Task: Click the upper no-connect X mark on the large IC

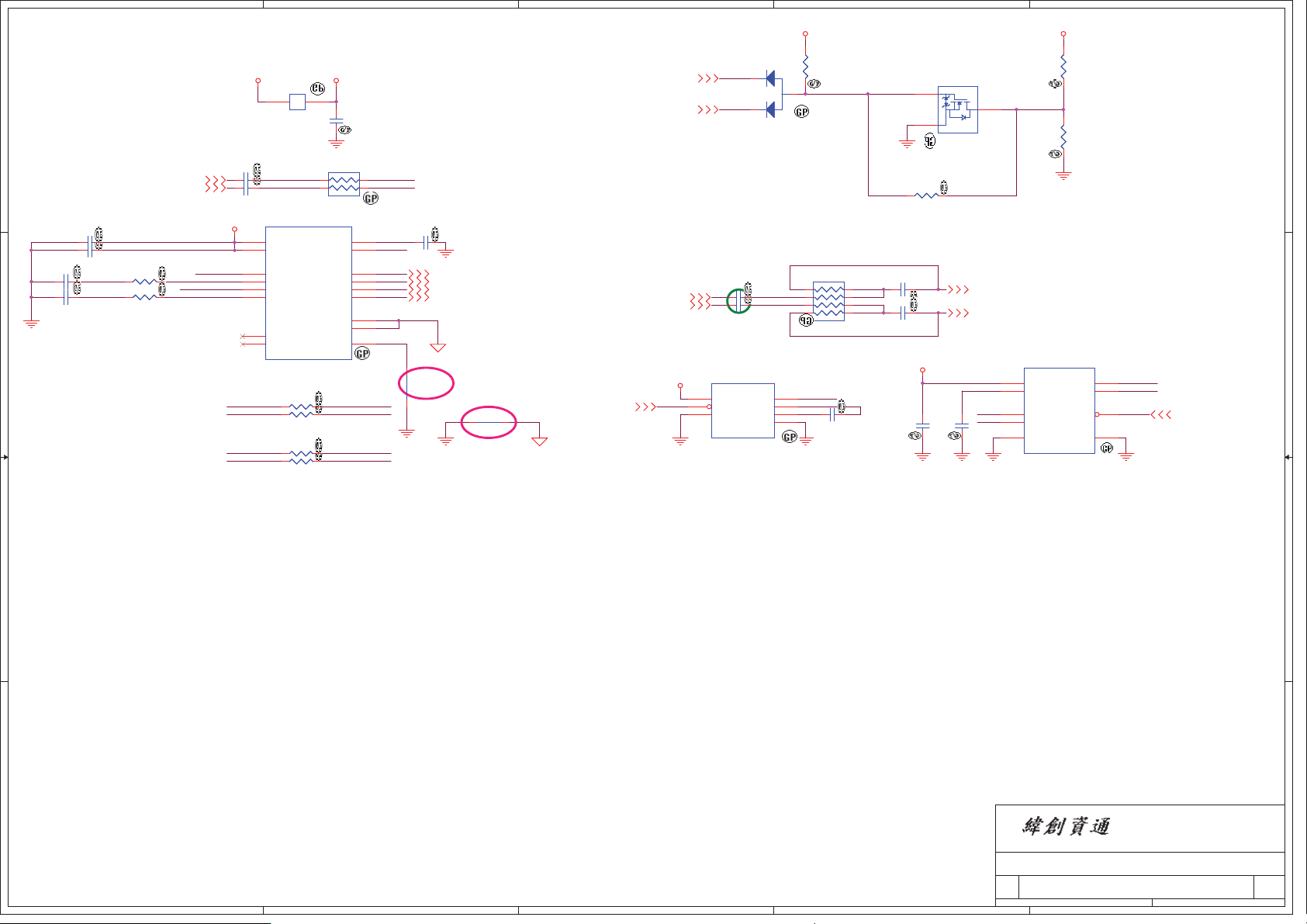Action: click(243, 336)
